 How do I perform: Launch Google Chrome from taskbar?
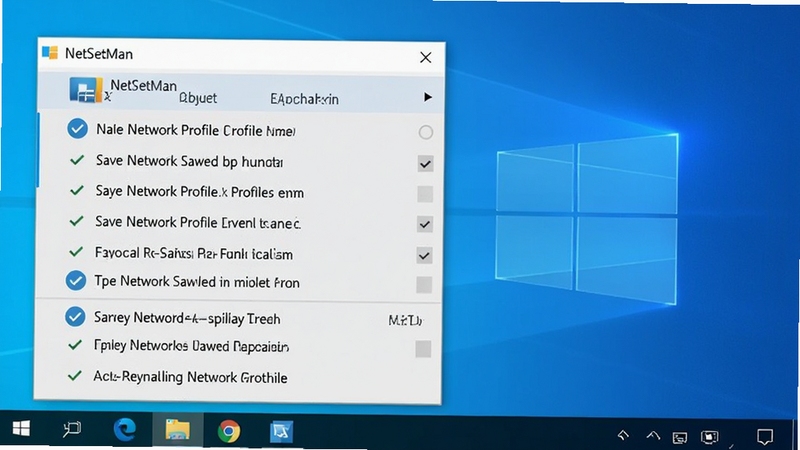coord(229,431)
